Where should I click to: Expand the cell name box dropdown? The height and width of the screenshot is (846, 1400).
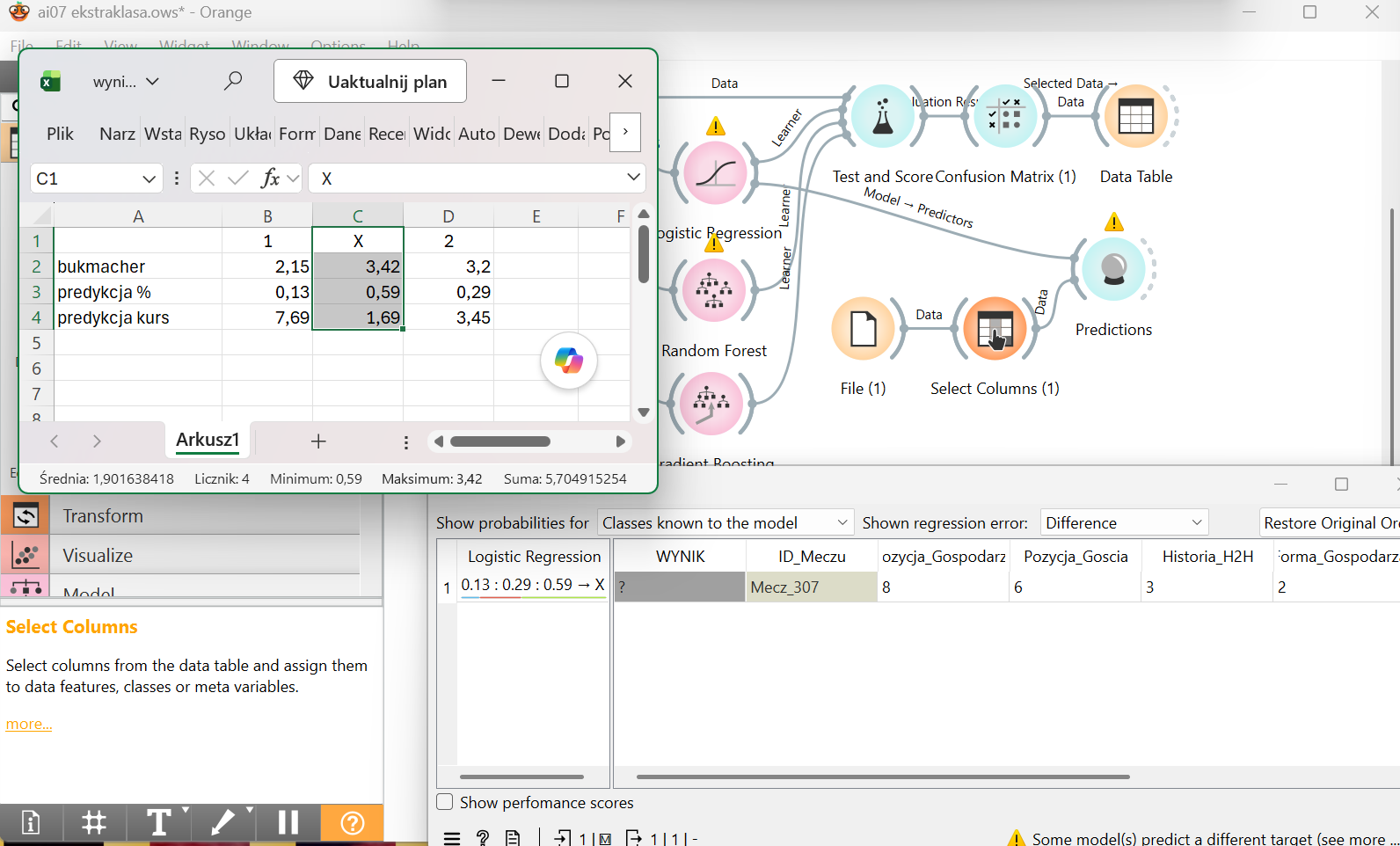coord(149,179)
